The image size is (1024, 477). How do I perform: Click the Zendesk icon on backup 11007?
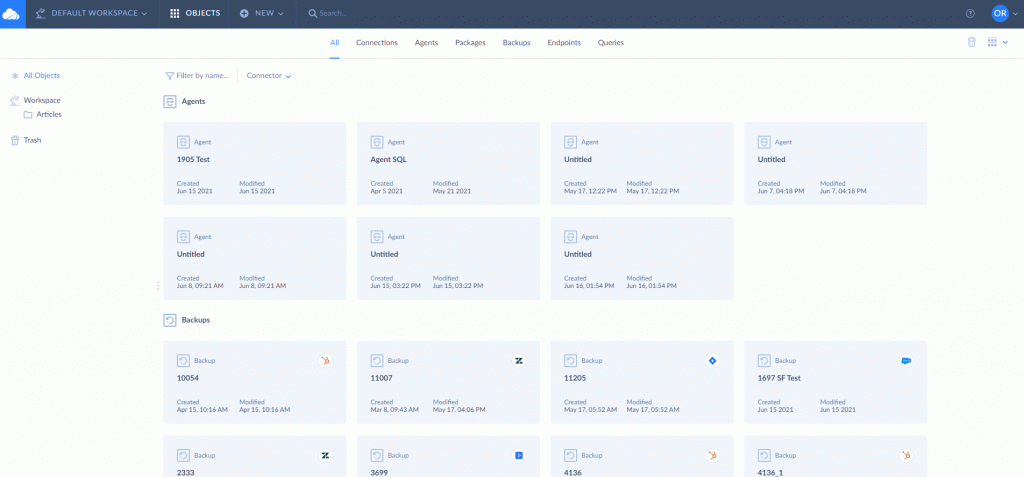(x=519, y=360)
